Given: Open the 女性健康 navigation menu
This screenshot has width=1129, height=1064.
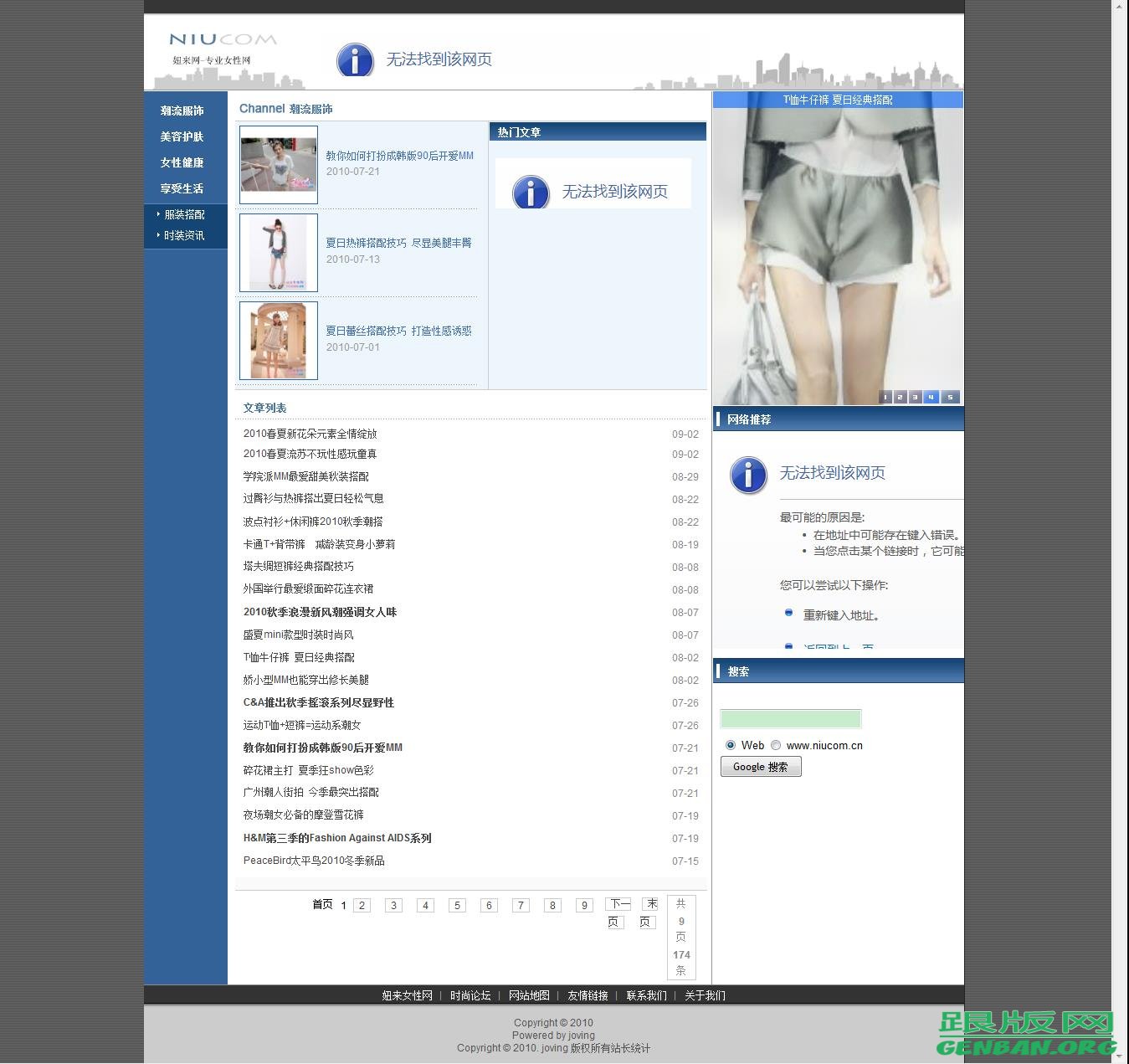Looking at the screenshot, I should pos(181,162).
